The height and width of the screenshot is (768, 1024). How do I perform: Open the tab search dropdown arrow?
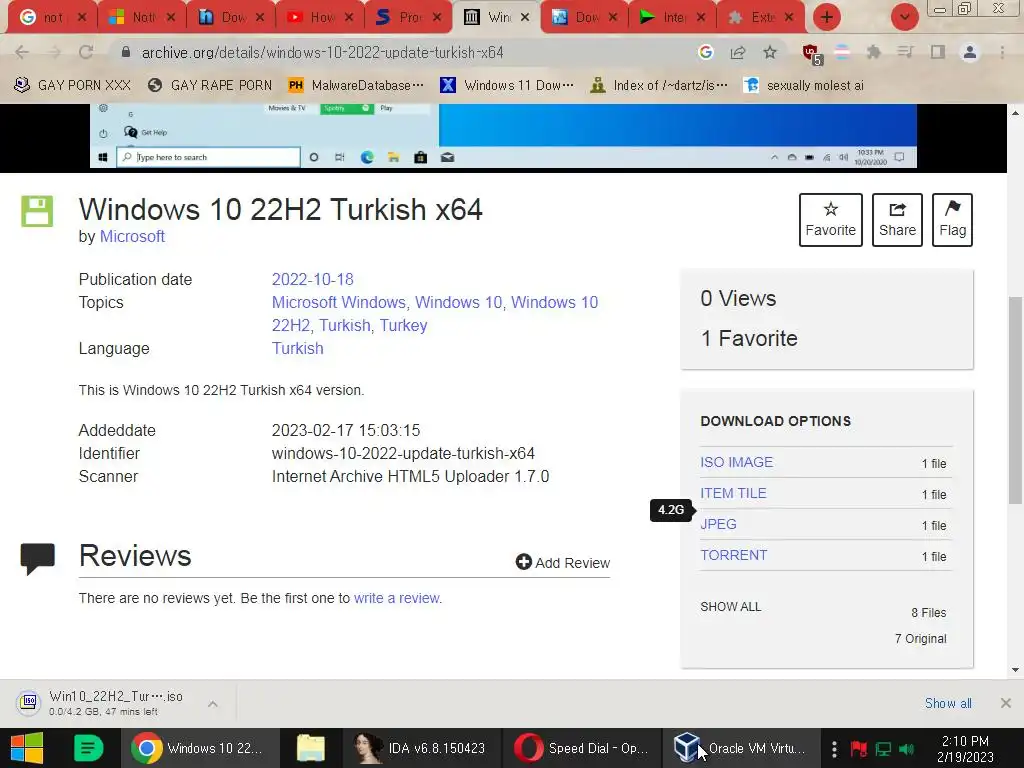point(904,17)
